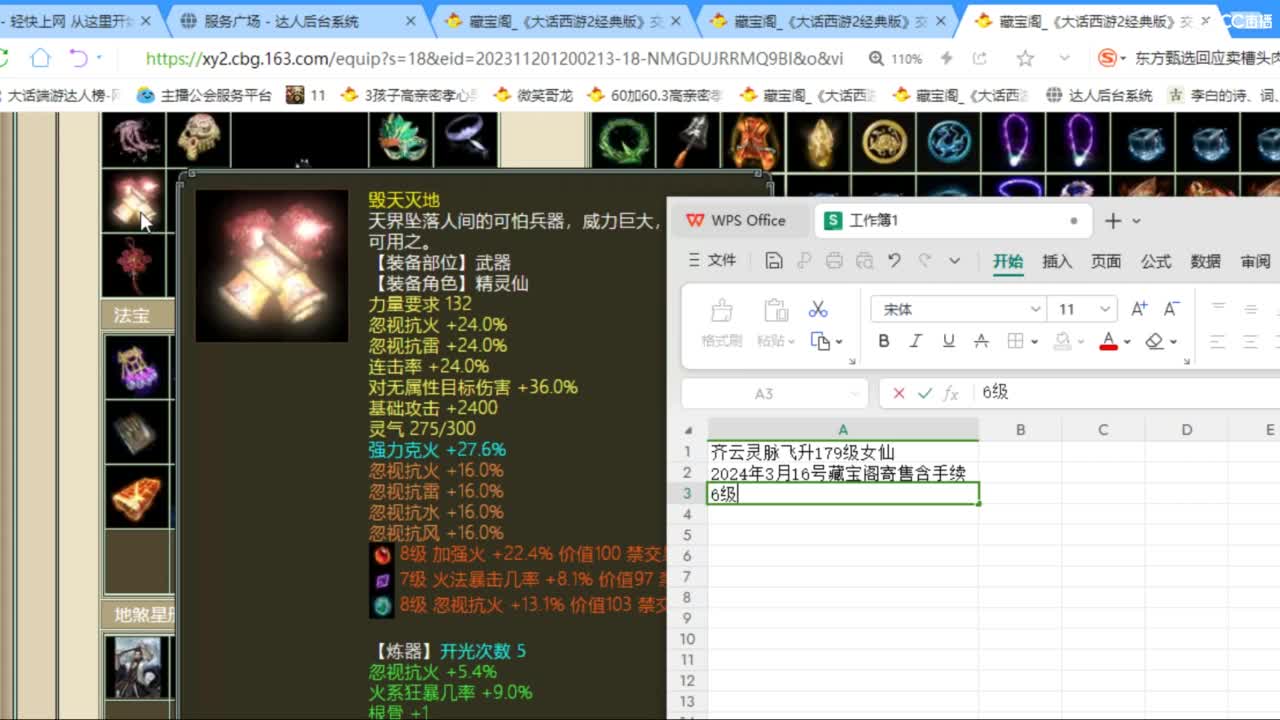Click the gold coin item icon
The width and height of the screenshot is (1280, 720).
click(x=884, y=140)
